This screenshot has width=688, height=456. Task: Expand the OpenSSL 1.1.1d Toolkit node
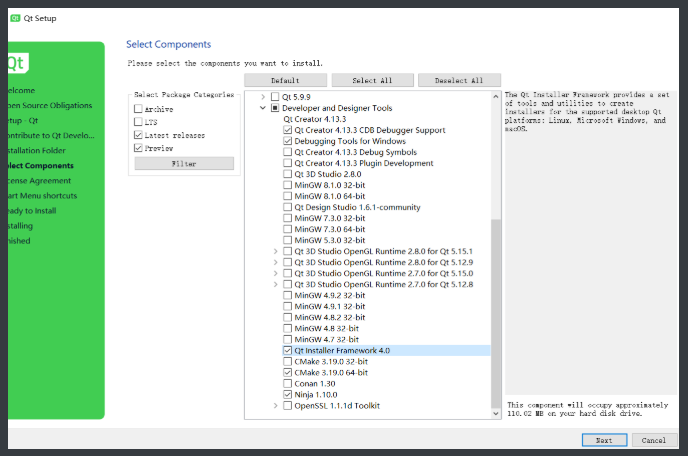(x=276, y=406)
